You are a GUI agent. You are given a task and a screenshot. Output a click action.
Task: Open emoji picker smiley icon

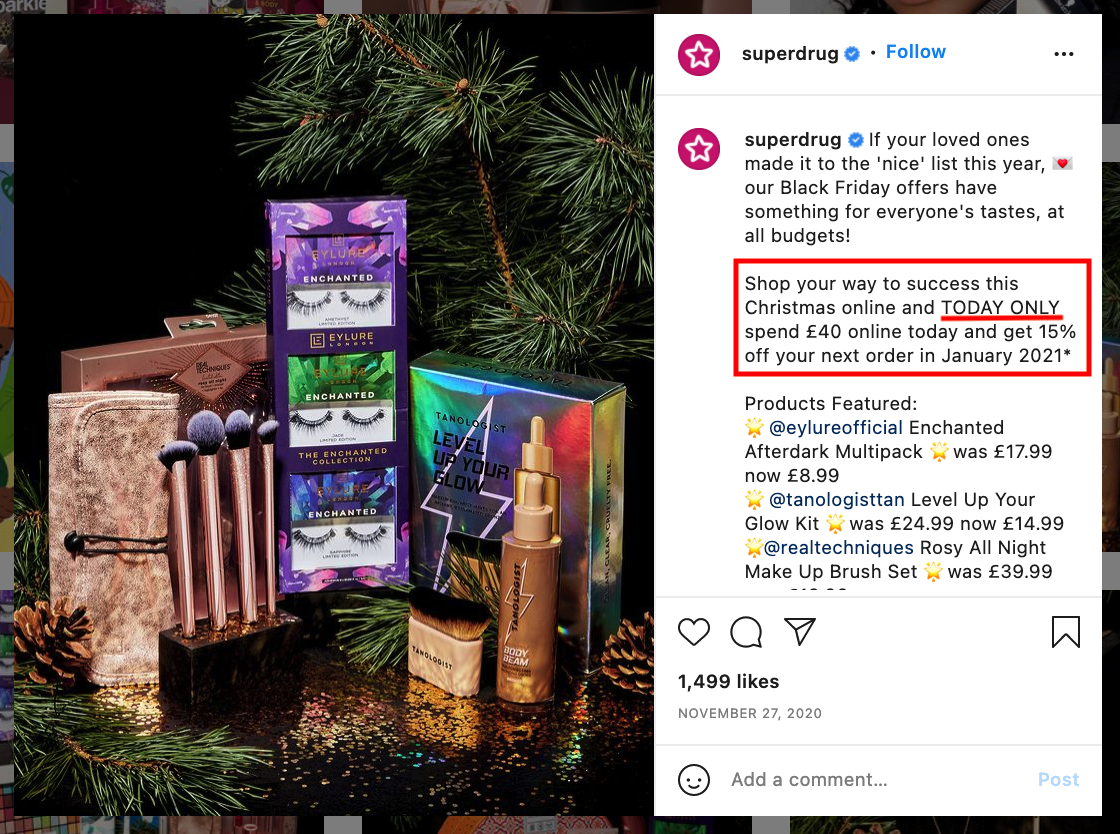coord(694,780)
